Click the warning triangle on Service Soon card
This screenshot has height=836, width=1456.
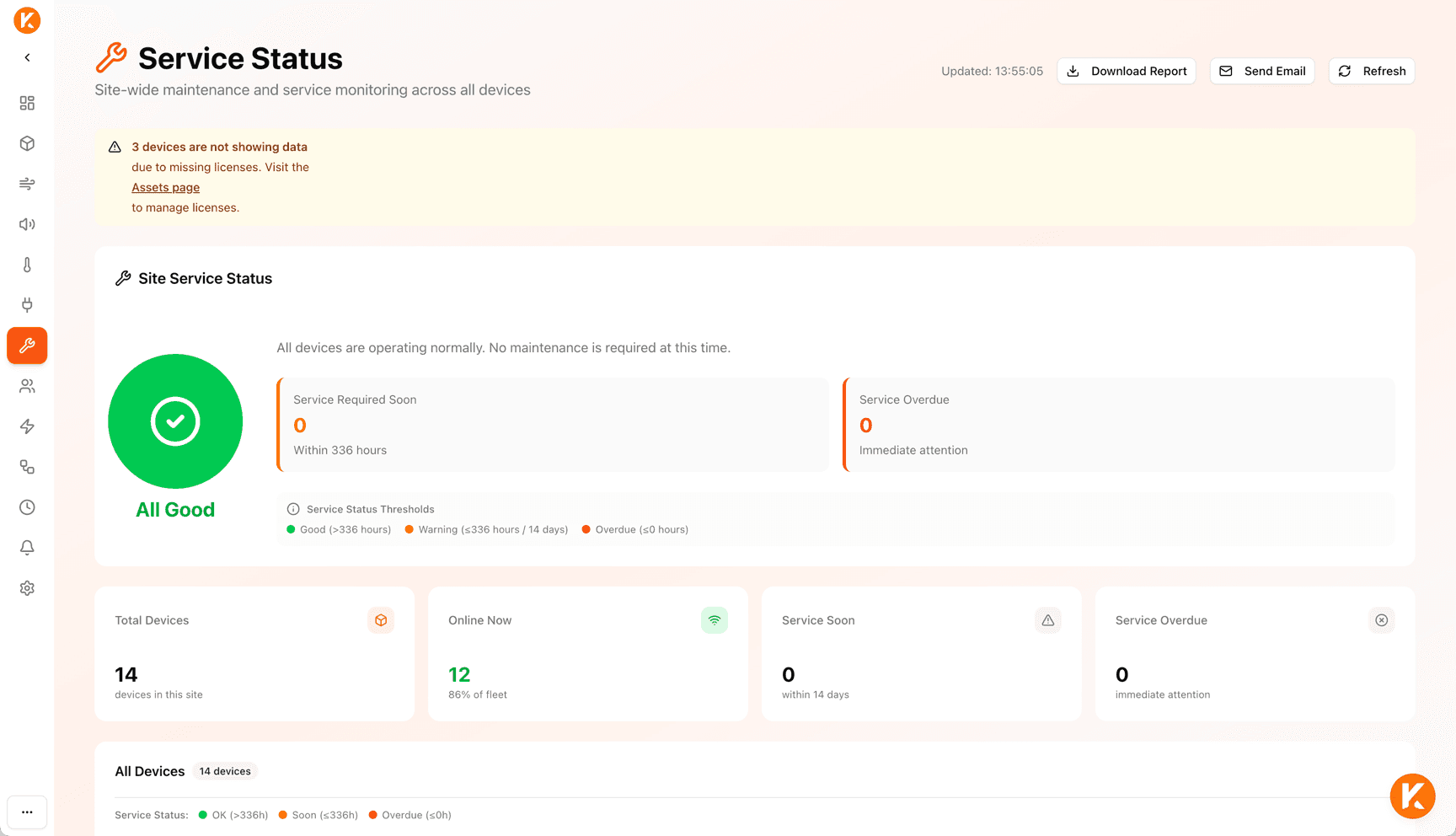[x=1048, y=620]
